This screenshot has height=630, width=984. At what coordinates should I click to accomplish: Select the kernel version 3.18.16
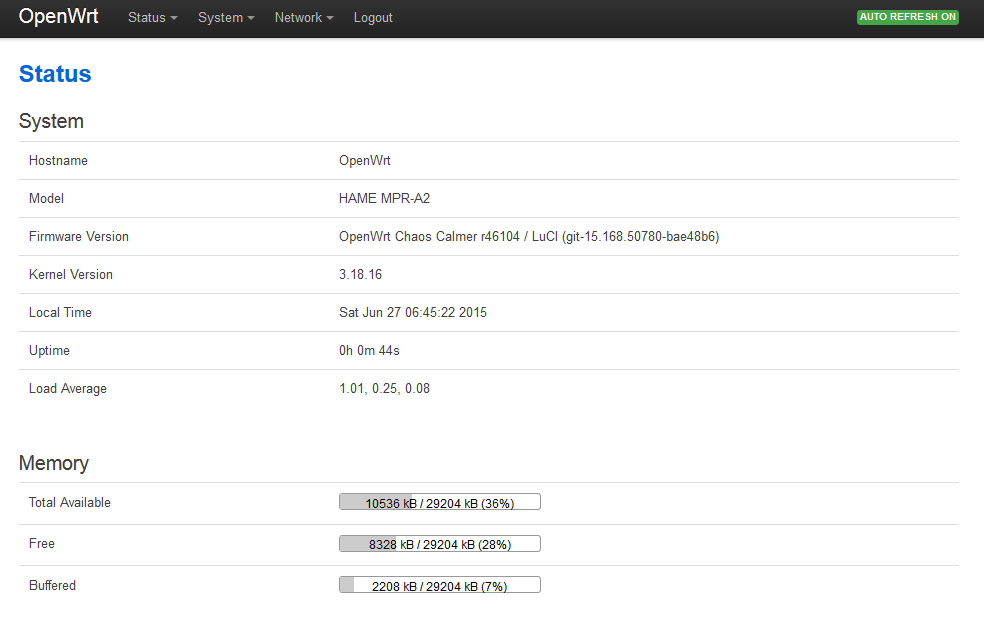360,274
